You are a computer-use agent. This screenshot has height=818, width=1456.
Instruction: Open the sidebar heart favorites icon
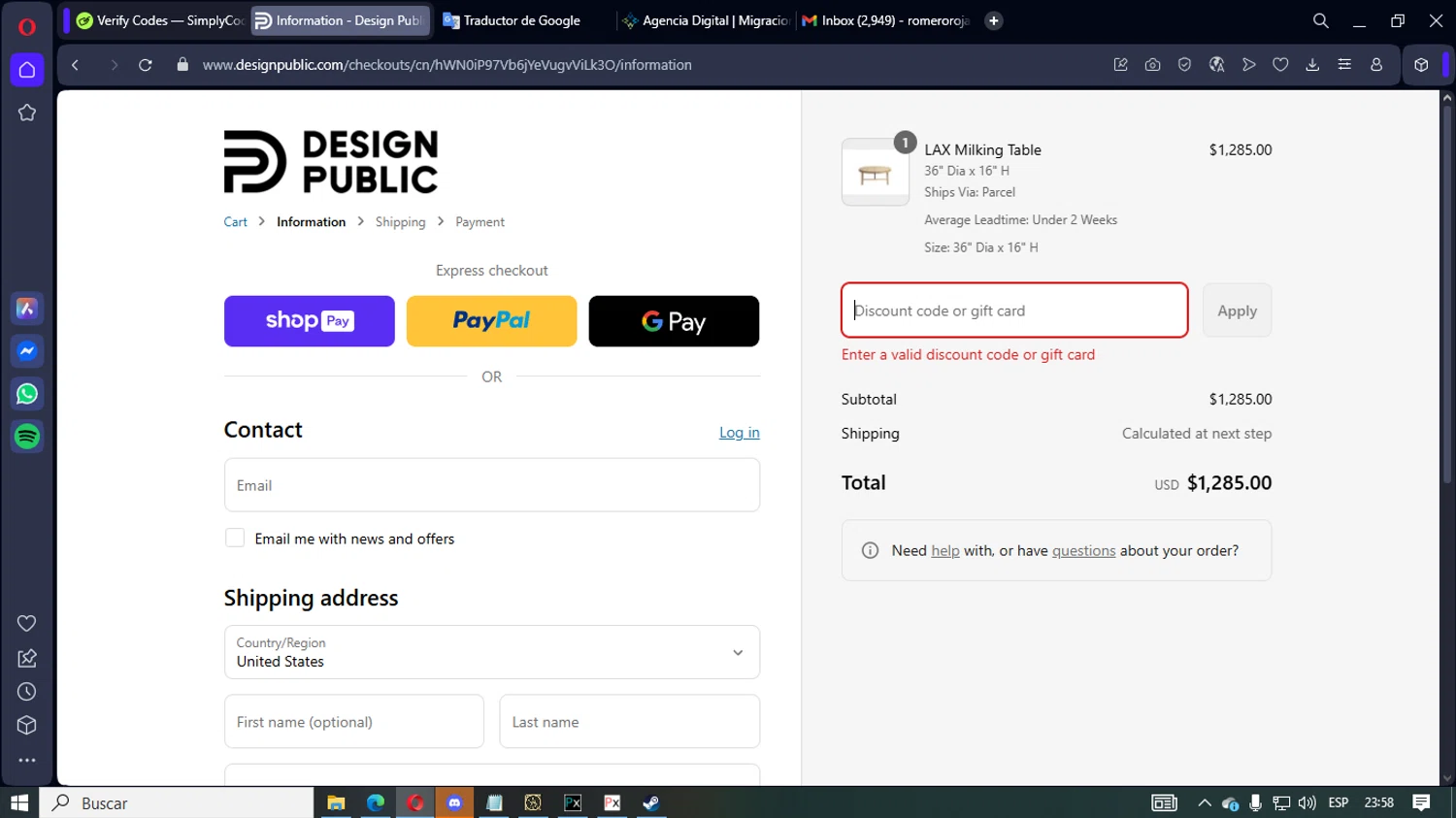click(27, 623)
